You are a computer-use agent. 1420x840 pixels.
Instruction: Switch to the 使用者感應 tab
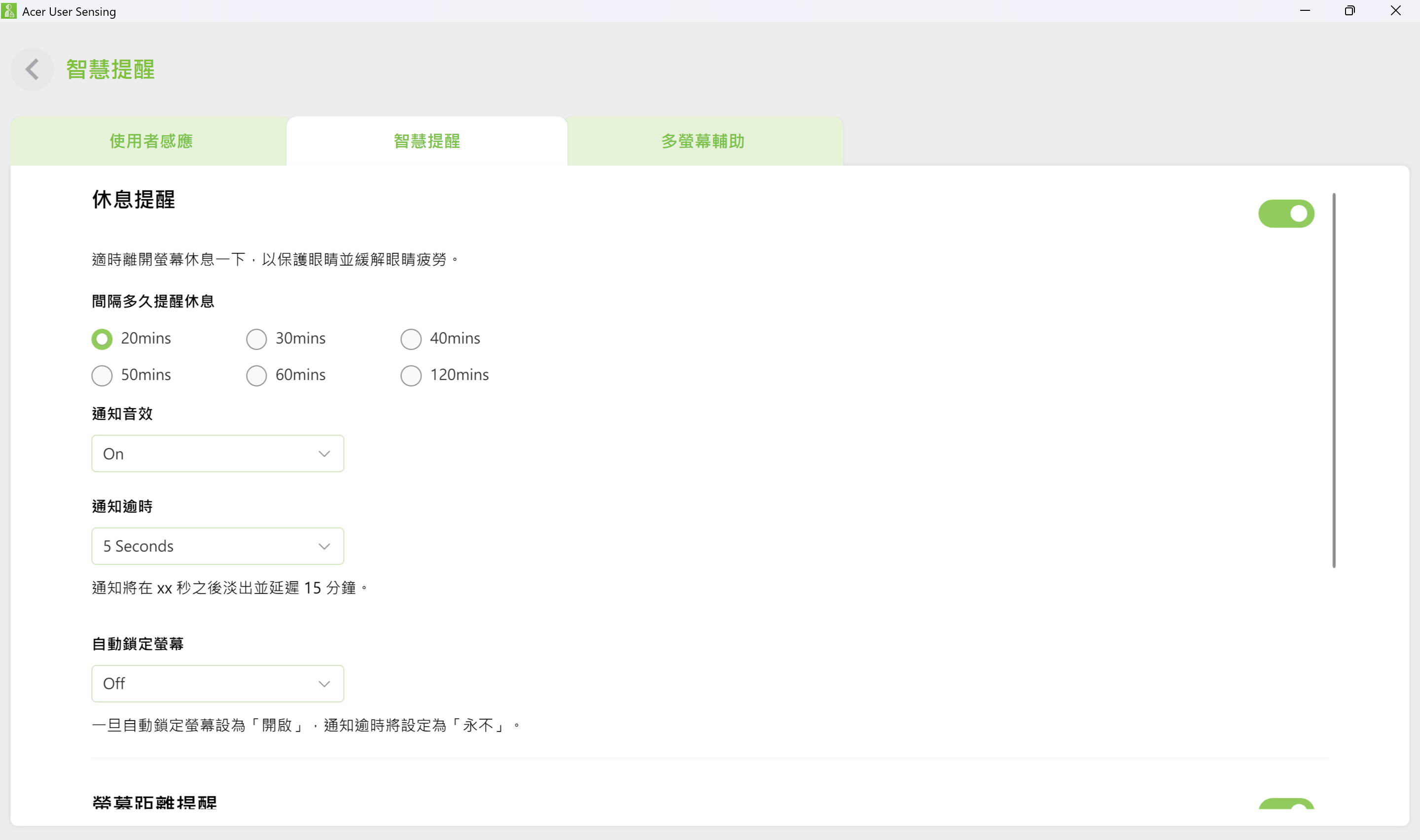click(150, 141)
